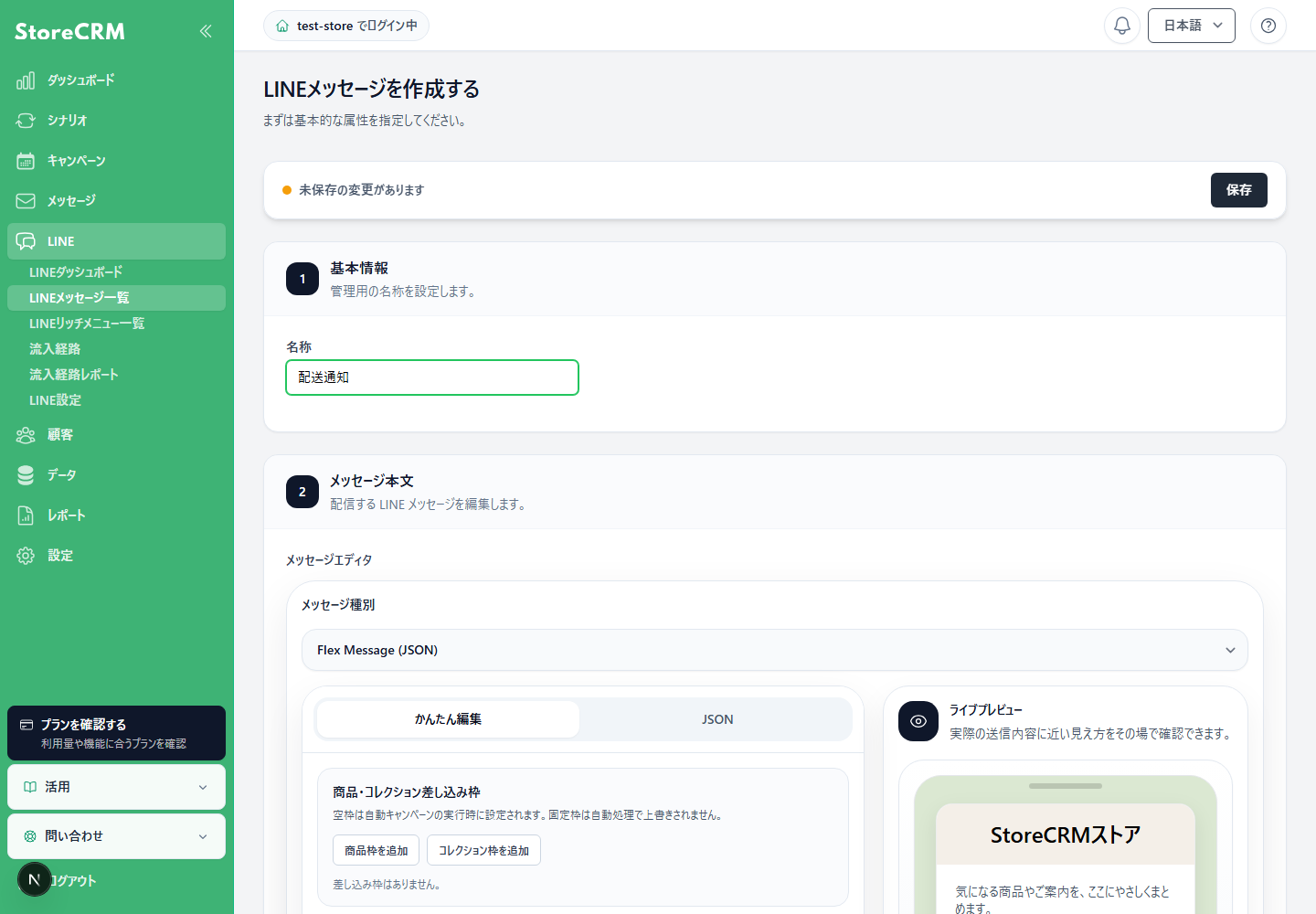Image resolution: width=1316 pixels, height=914 pixels.
Task: Click the settings gear icon
Action: point(26,556)
